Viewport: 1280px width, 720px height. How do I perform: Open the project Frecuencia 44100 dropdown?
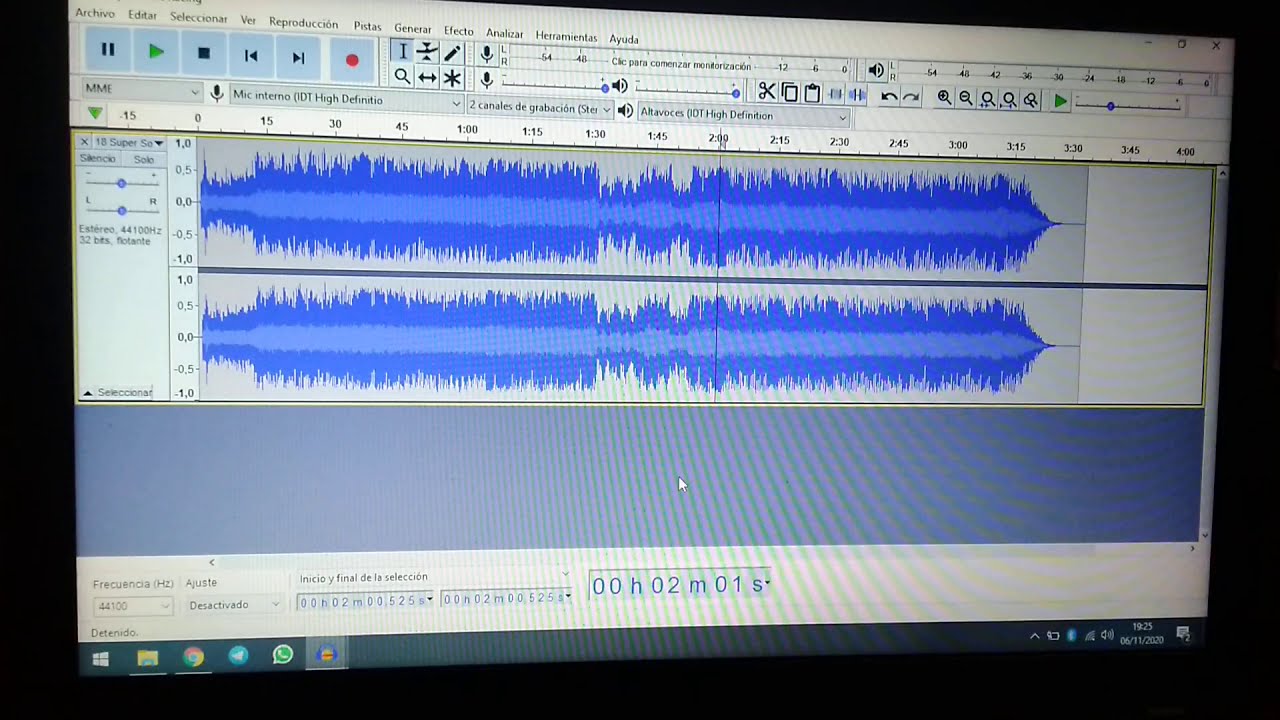(133, 606)
